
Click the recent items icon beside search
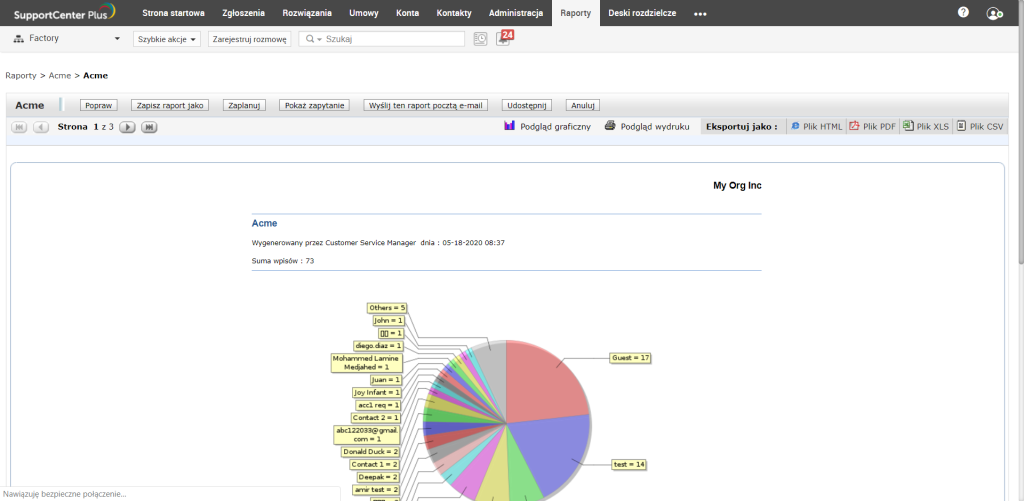click(x=480, y=39)
